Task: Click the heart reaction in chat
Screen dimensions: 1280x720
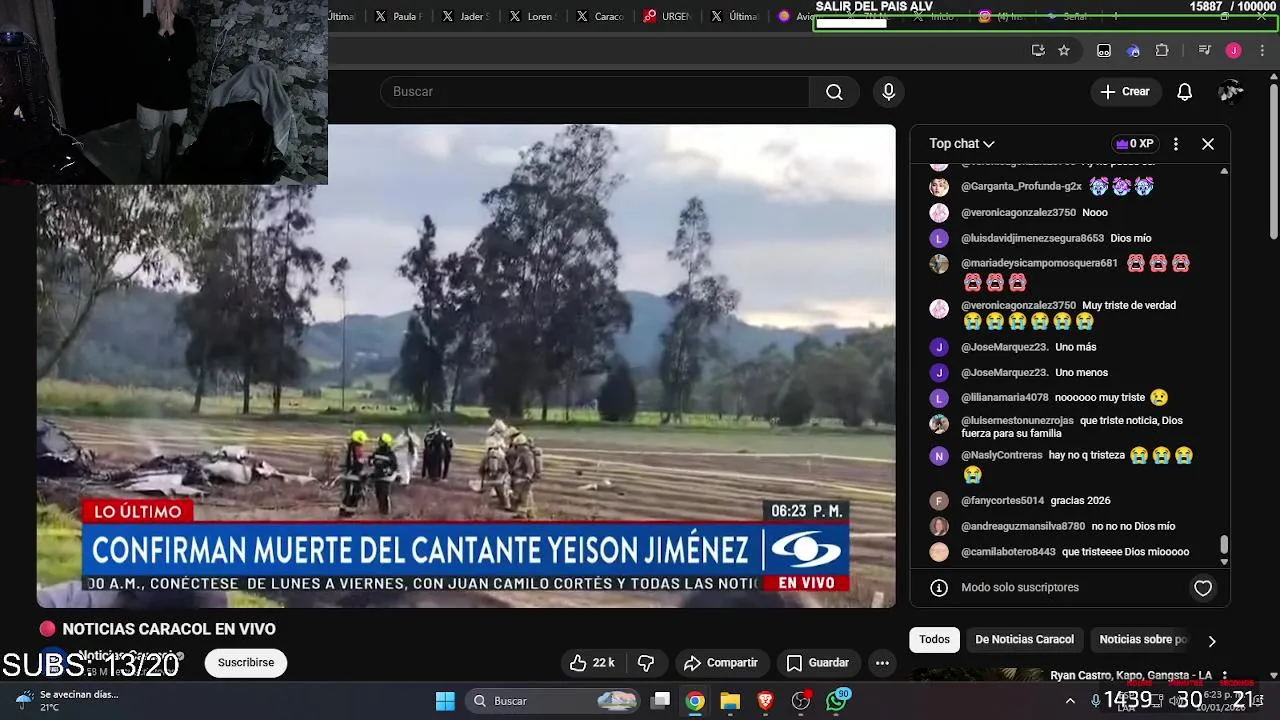Action: pos(1203,588)
